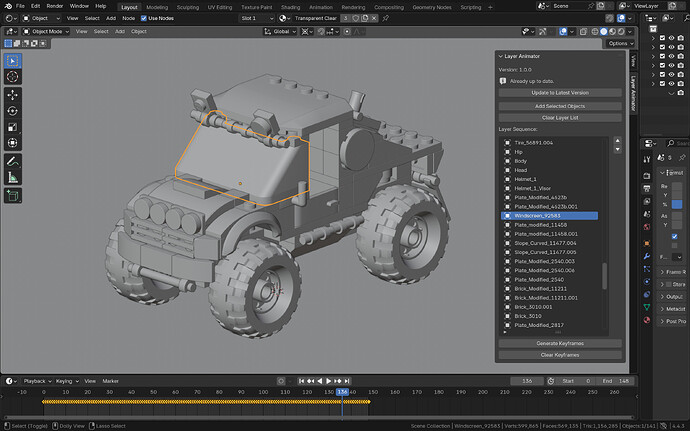Switch to the Shading workspace tab
Viewport: 690px width, 431px height.
click(290, 7)
